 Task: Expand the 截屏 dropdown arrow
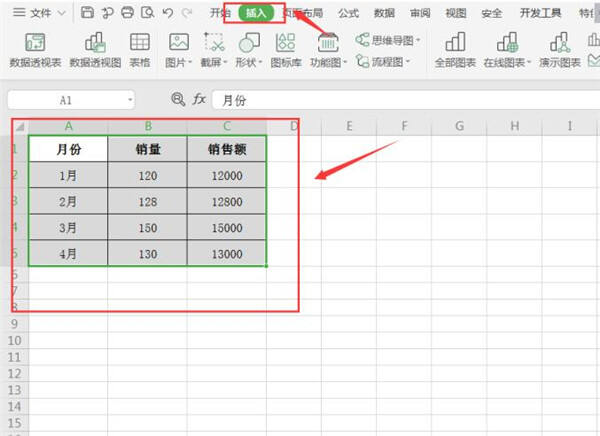coord(225,62)
